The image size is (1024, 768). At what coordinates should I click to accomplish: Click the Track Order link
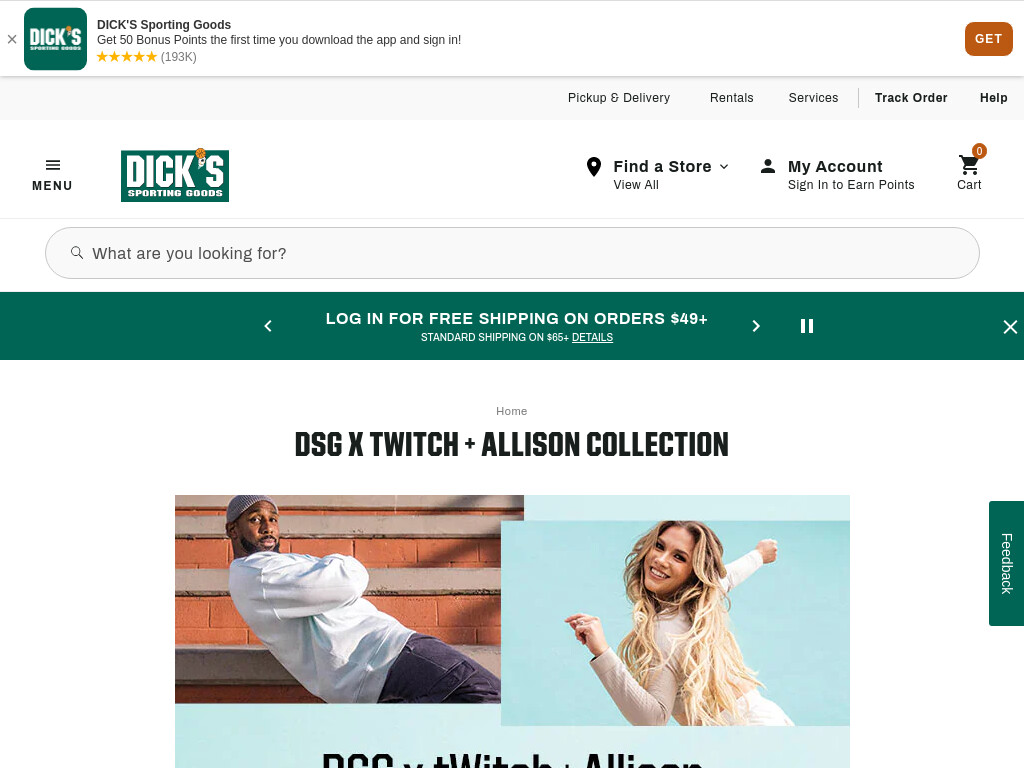(910, 97)
